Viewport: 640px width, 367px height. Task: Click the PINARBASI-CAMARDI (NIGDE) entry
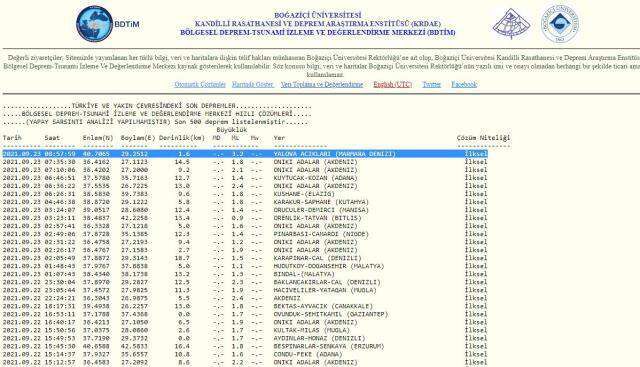point(321,234)
